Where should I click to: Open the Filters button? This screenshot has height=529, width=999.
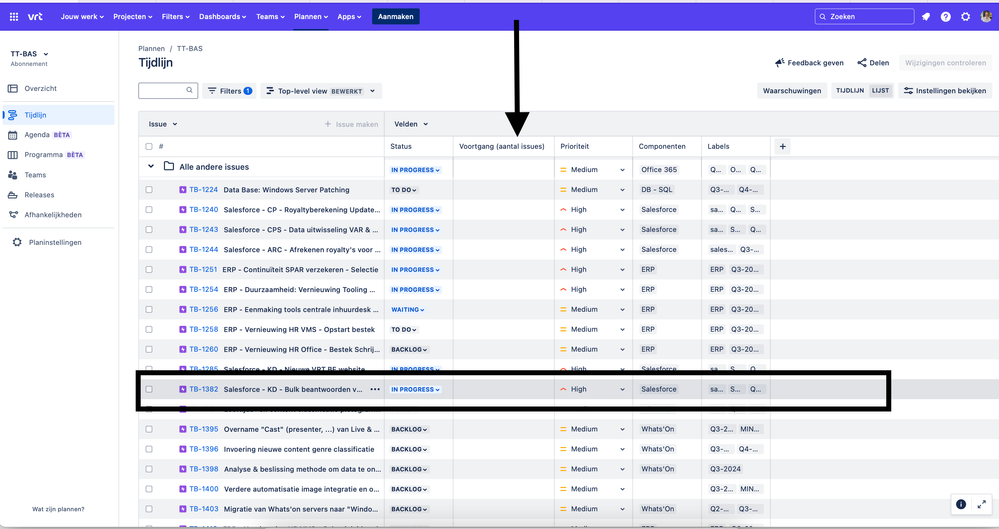click(229, 91)
